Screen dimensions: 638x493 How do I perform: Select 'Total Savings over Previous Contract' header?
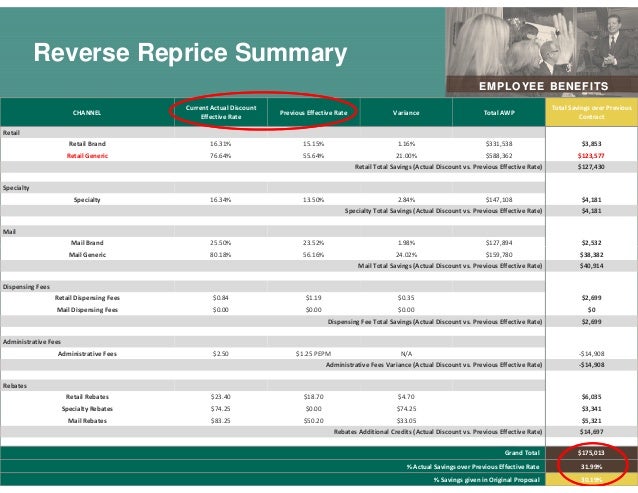pyautogui.click(x=592, y=112)
